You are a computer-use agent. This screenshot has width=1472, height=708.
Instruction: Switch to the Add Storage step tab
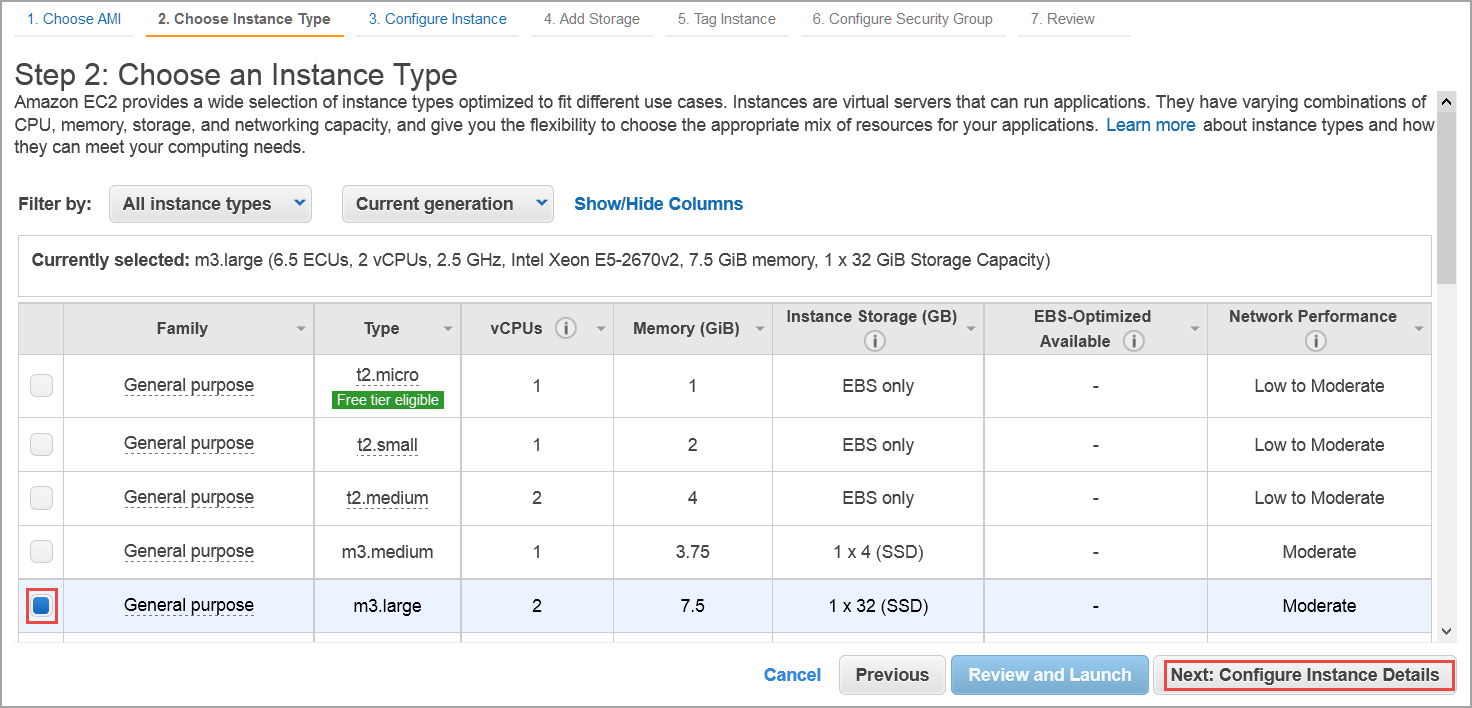[592, 18]
